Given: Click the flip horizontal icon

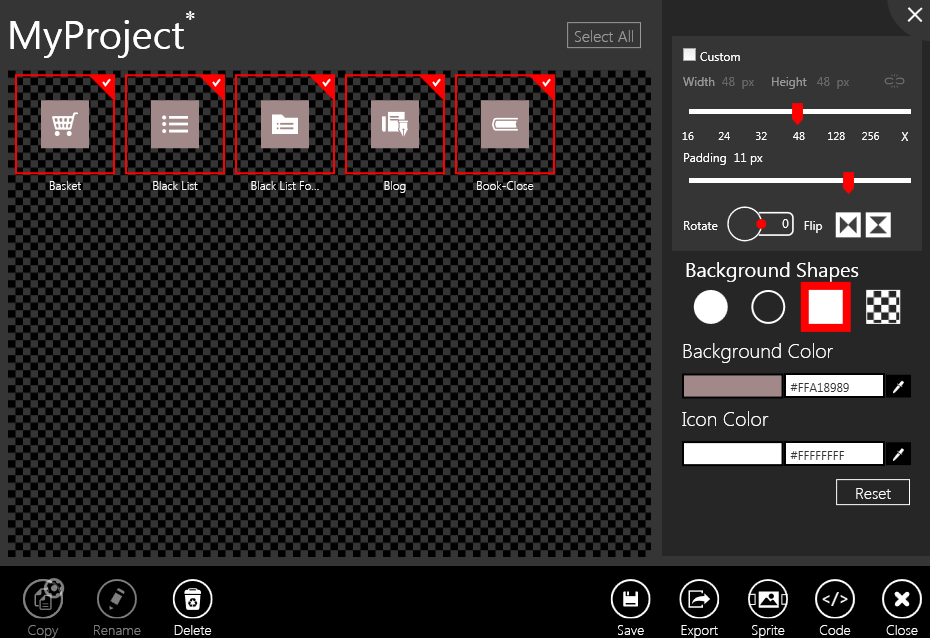Looking at the screenshot, I should pyautogui.click(x=848, y=225).
